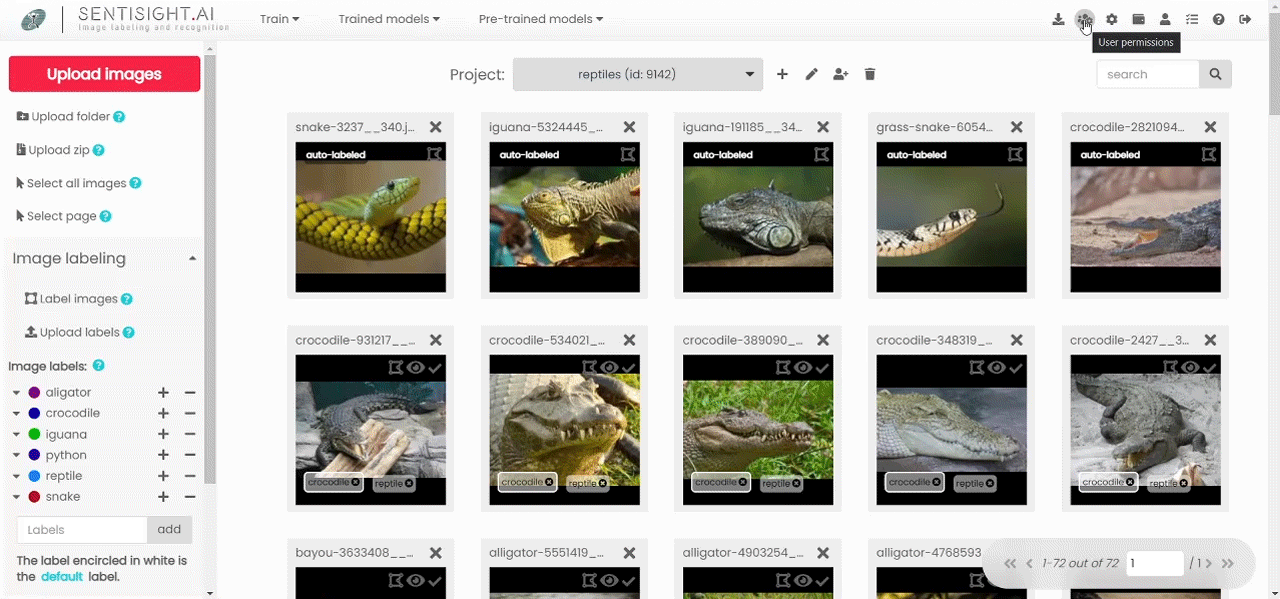
Task: Delete project using trash icon
Action: click(x=870, y=74)
